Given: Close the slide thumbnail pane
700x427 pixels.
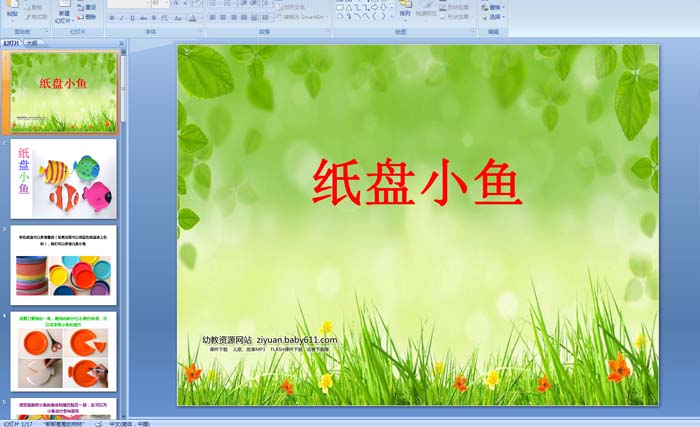Looking at the screenshot, I should click(x=121, y=43).
